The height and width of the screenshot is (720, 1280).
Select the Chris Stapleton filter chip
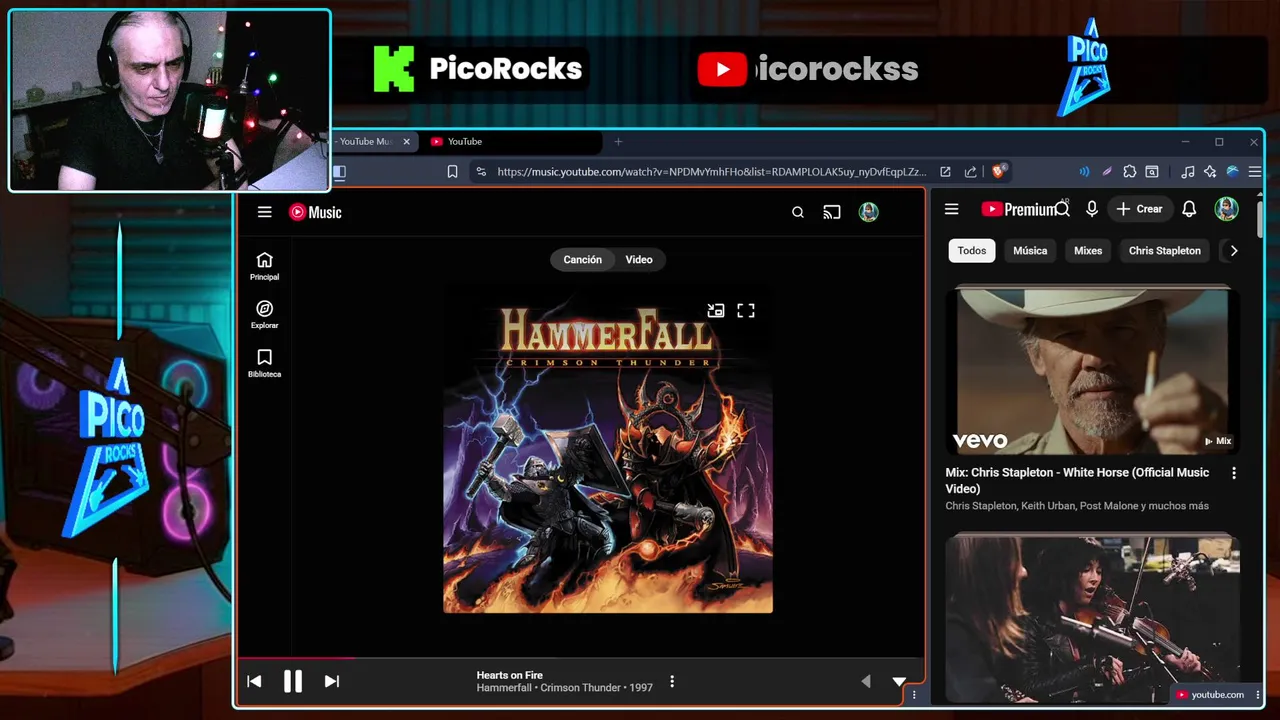(1165, 251)
